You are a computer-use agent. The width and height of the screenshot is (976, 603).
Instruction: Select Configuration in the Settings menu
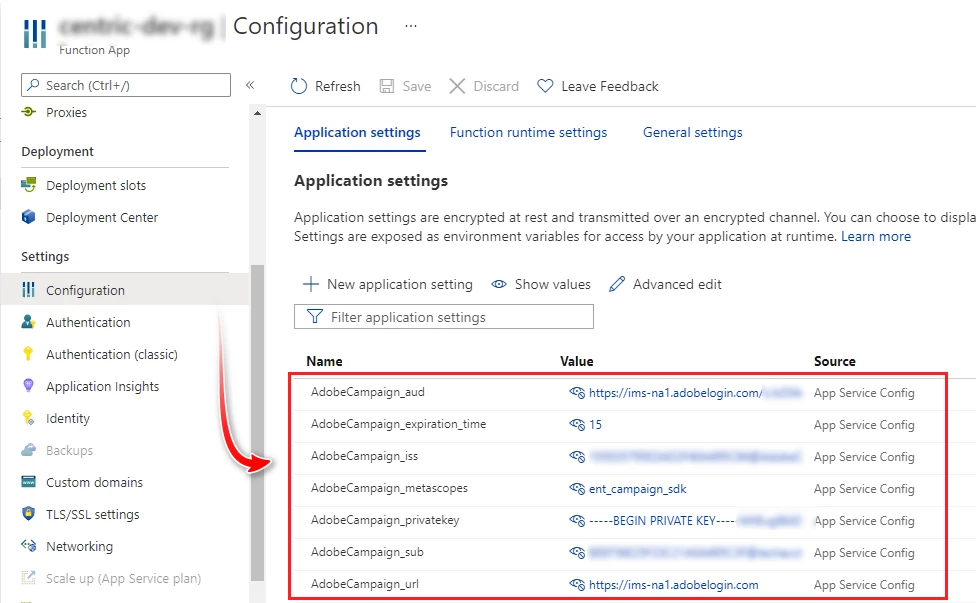click(124, 290)
